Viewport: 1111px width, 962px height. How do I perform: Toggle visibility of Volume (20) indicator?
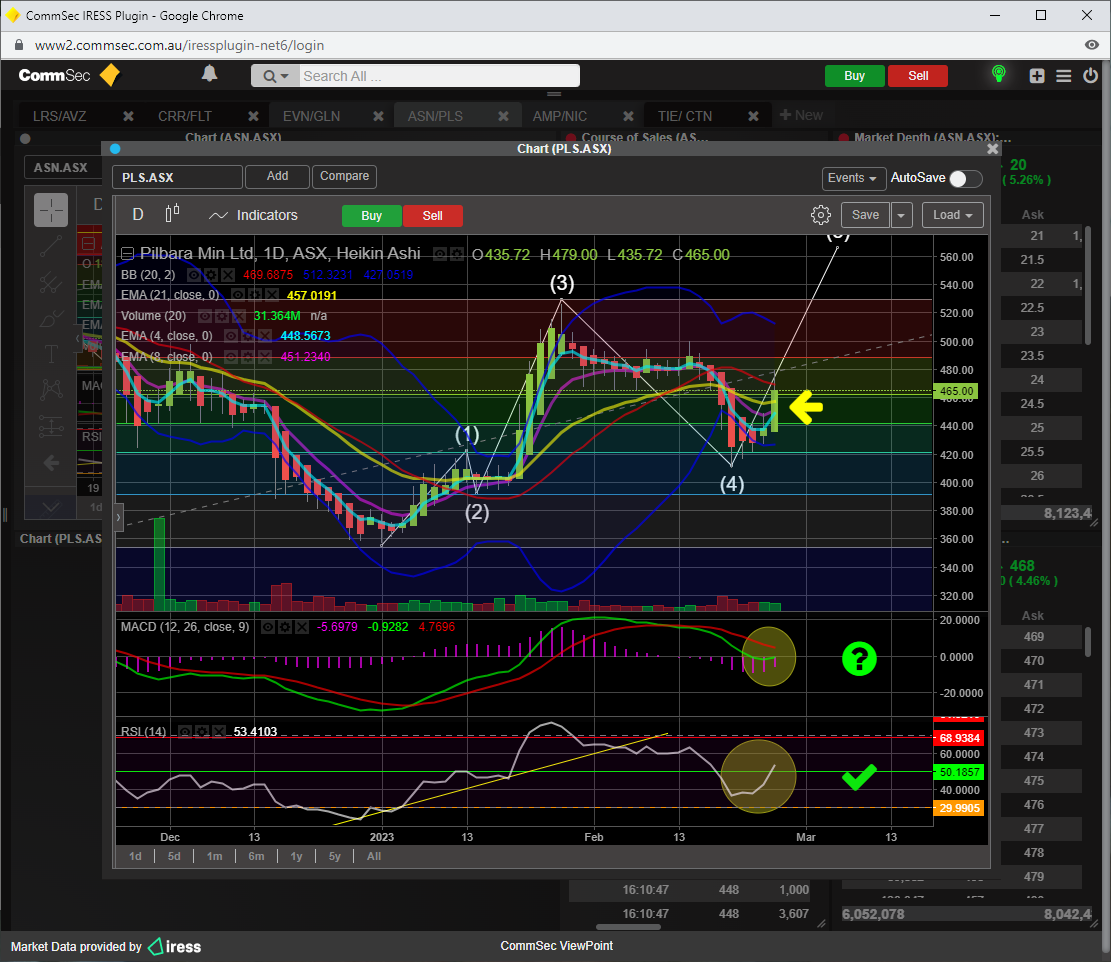click(x=205, y=316)
